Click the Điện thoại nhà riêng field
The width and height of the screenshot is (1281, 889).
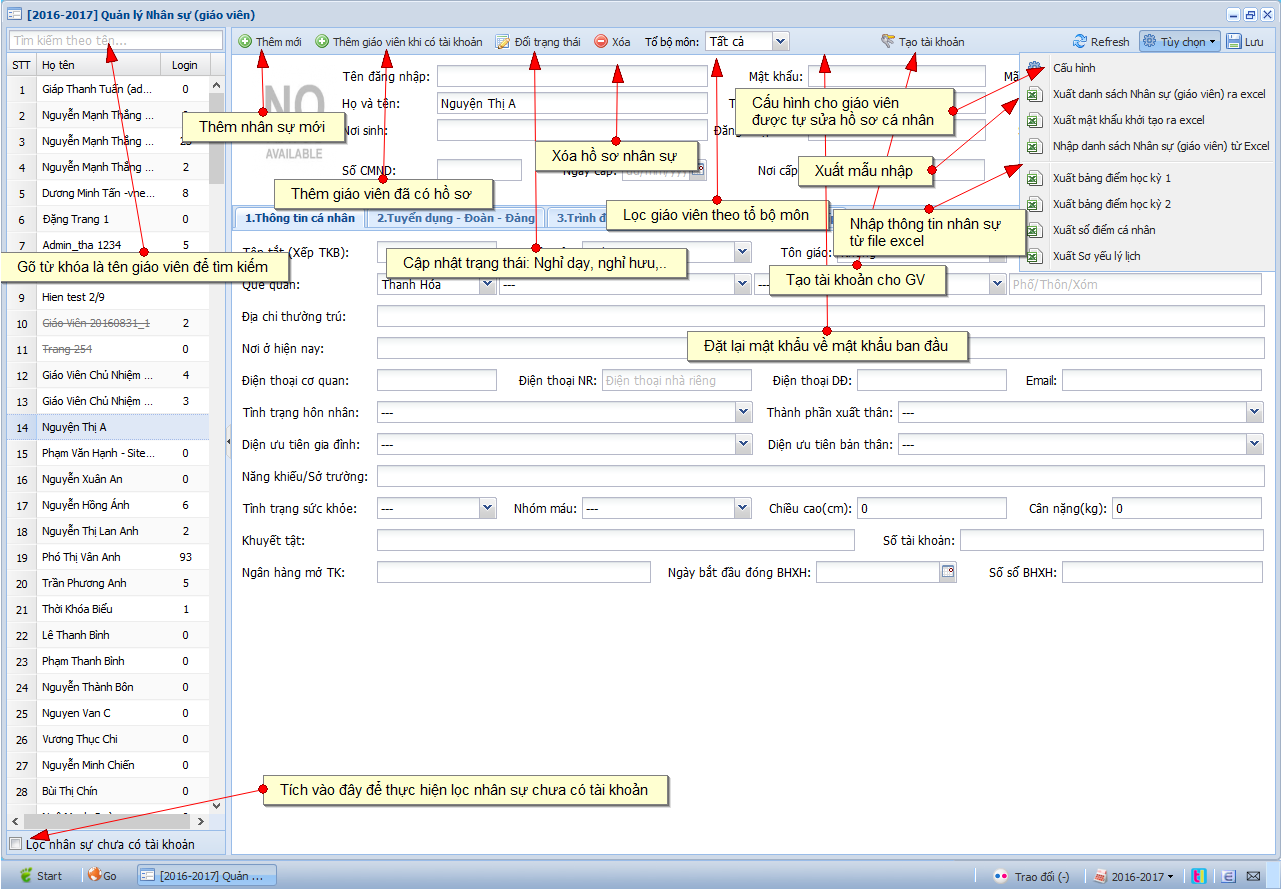coord(676,380)
